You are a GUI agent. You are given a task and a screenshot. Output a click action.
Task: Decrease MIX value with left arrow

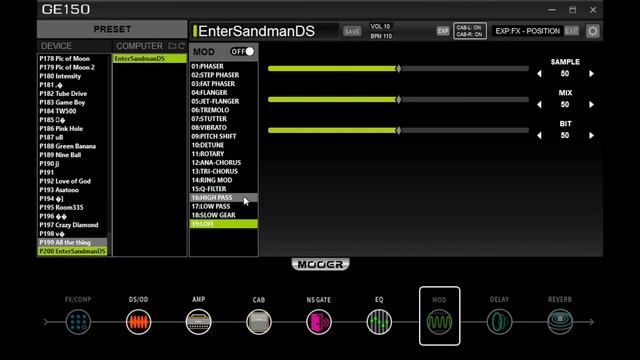539,105
